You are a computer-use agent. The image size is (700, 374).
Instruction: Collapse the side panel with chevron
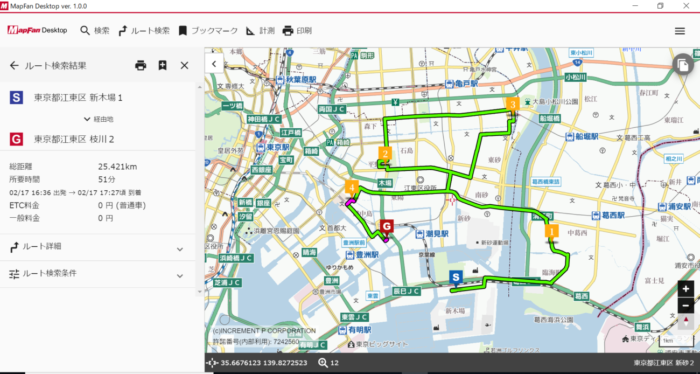pyautogui.click(x=214, y=64)
